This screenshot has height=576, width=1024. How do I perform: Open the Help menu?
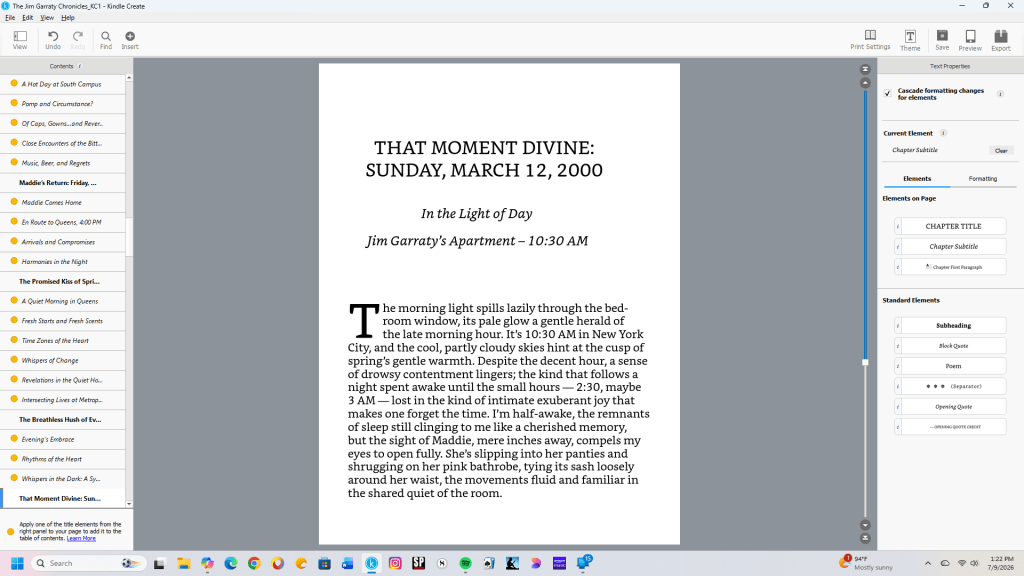point(68,18)
